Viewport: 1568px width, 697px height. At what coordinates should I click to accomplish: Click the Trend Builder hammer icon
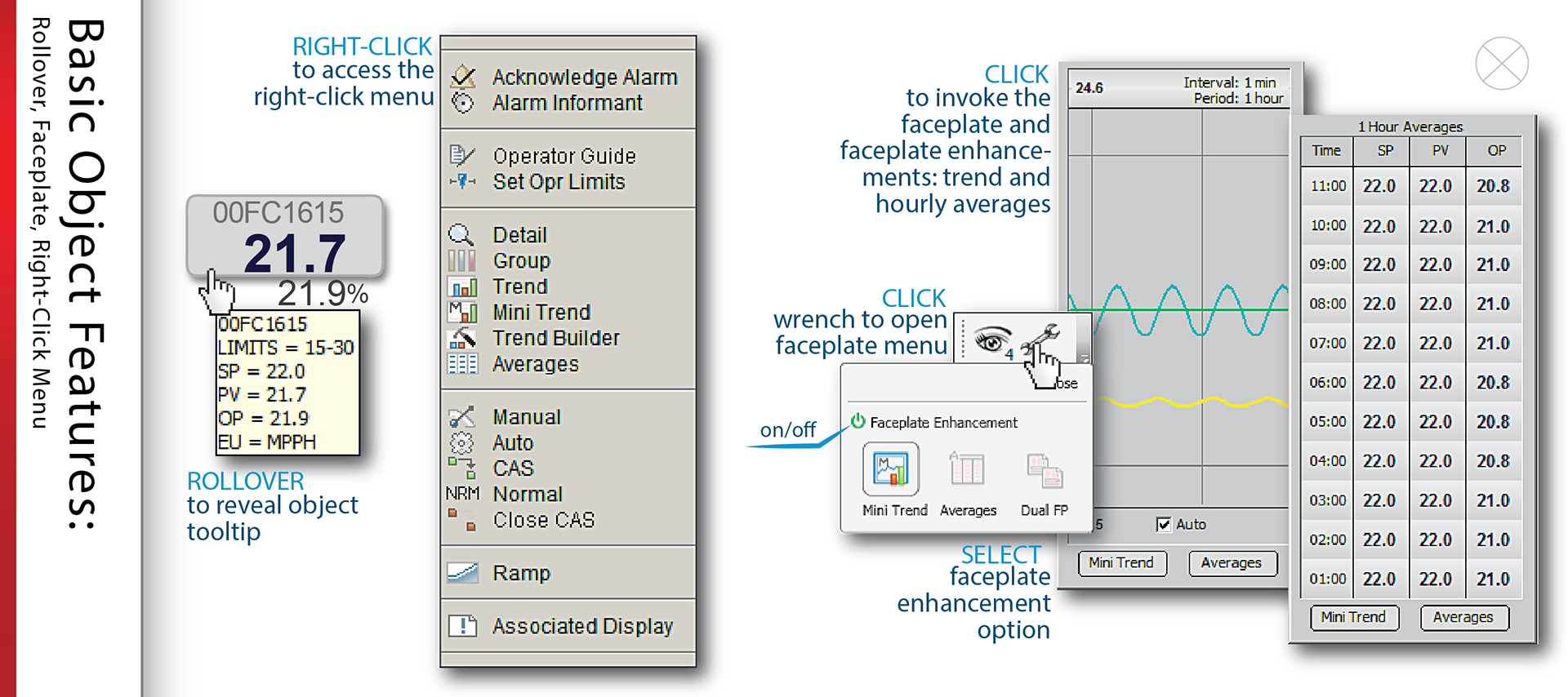click(462, 338)
